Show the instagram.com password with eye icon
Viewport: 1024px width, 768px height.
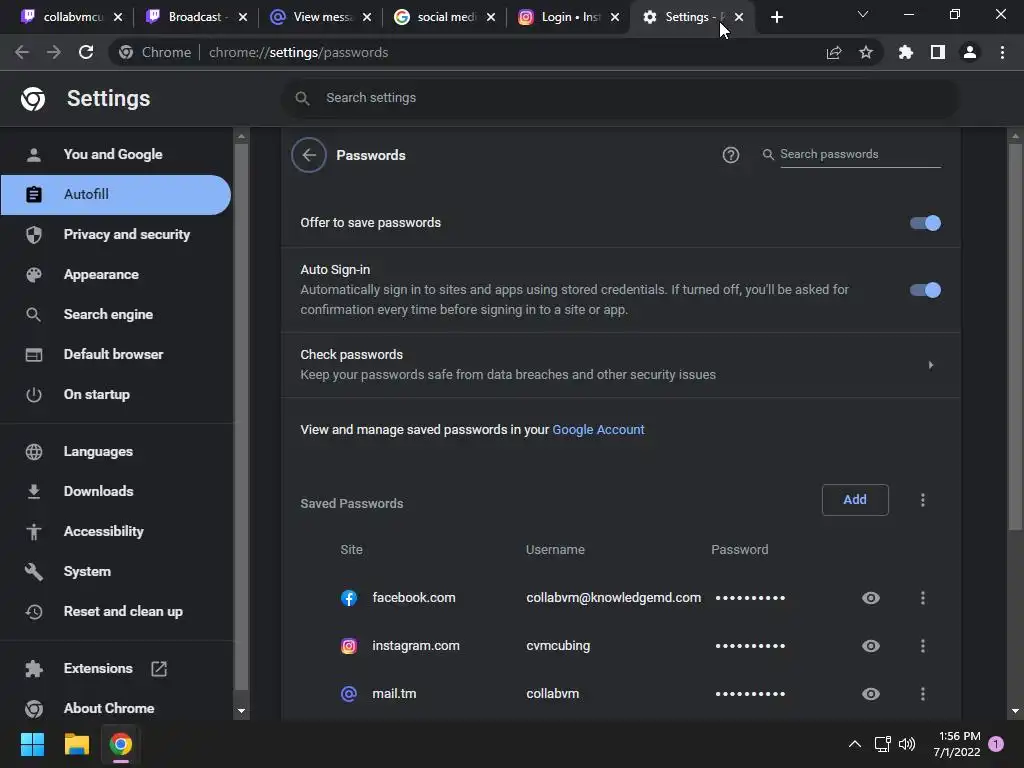871,646
